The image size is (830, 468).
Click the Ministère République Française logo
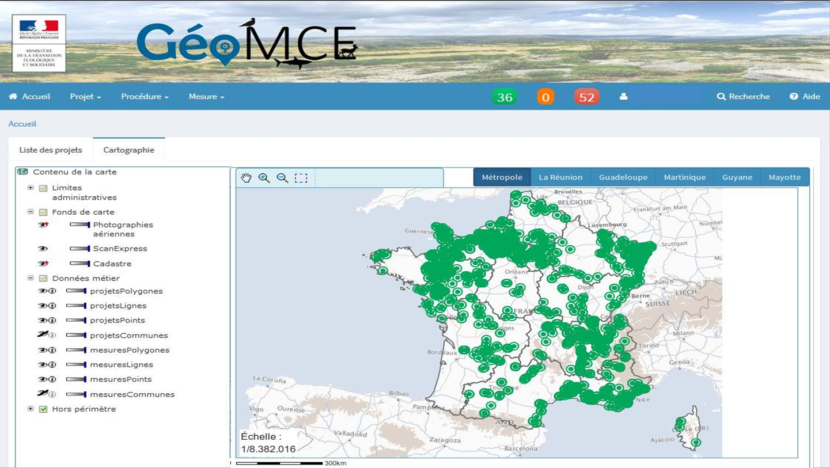pos(39,43)
